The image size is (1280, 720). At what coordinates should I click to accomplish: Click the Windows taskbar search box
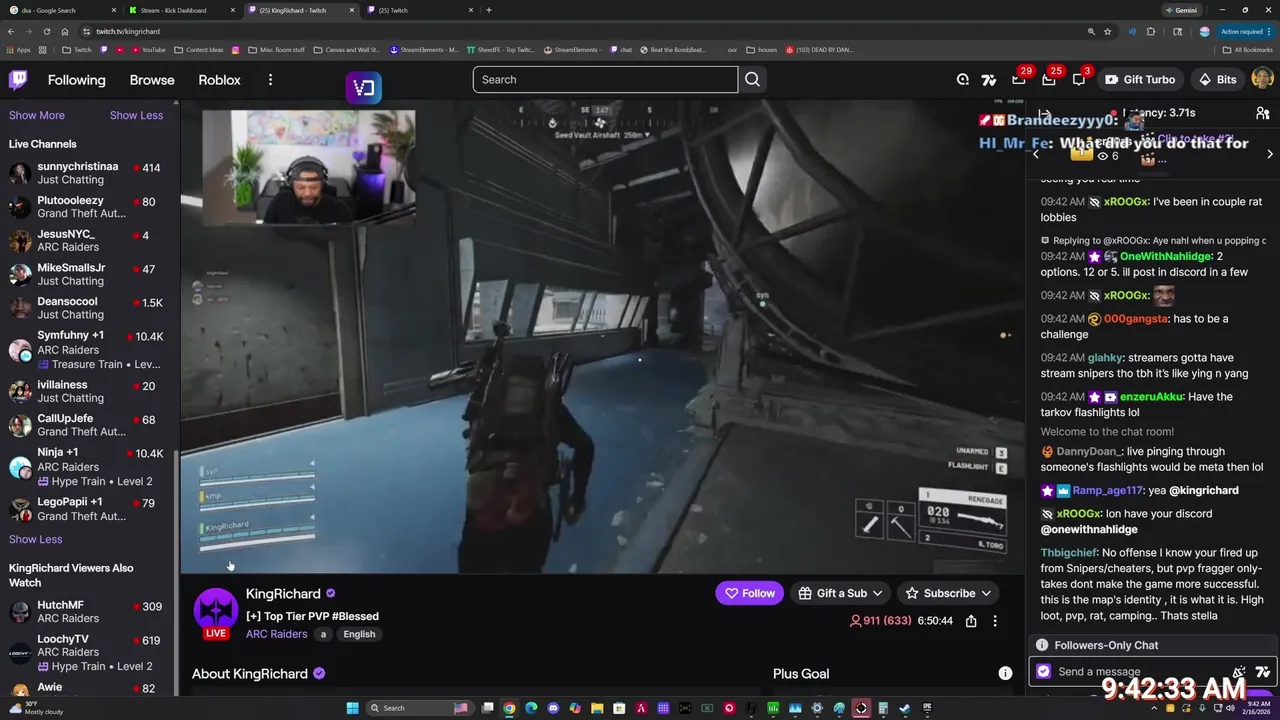[419, 708]
